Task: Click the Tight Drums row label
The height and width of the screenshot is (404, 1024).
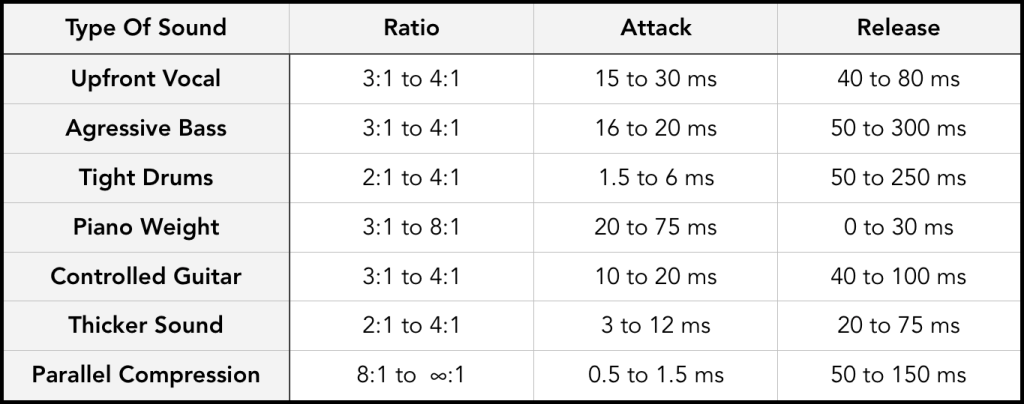Action: 146,177
